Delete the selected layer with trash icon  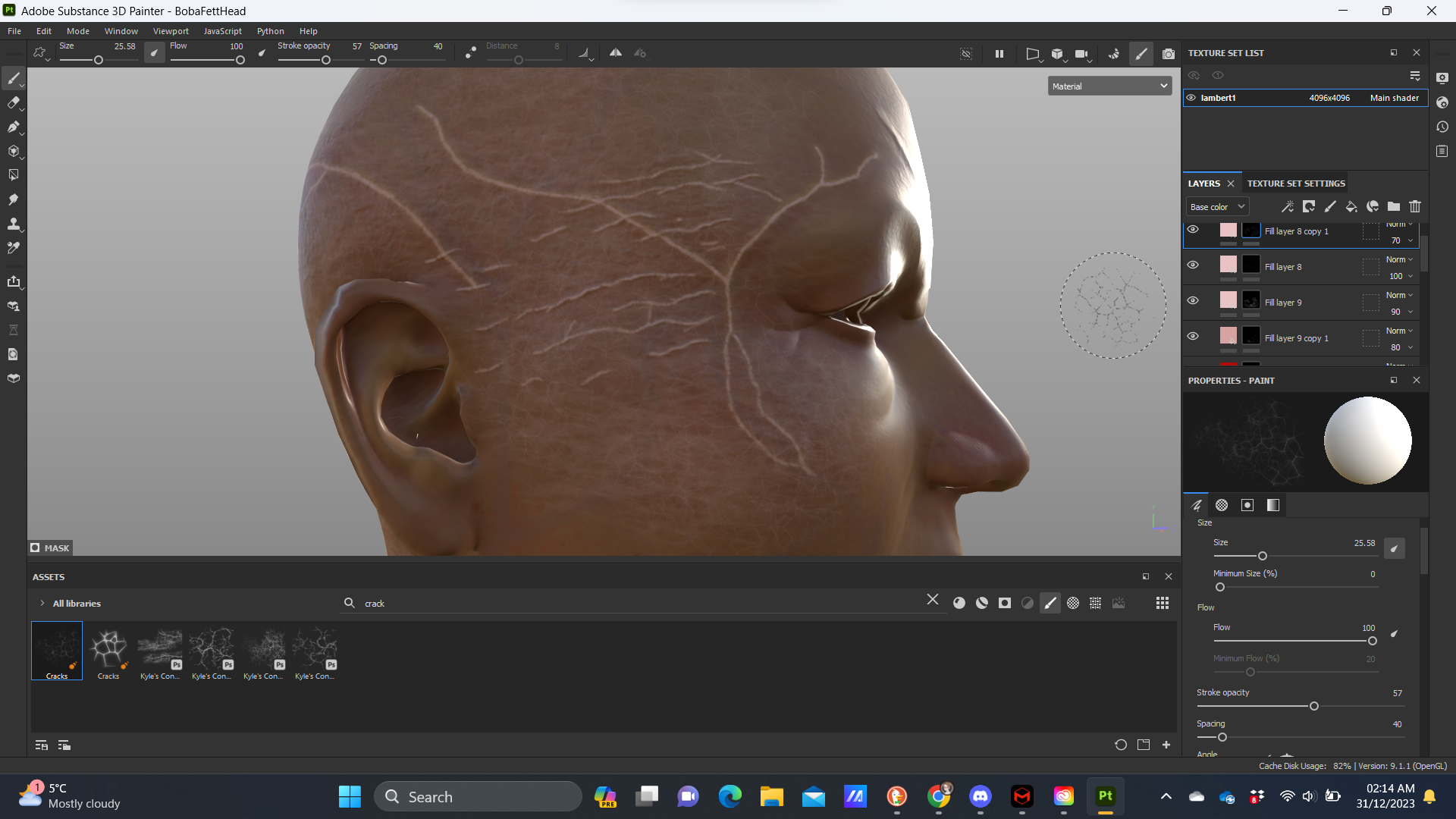(1415, 206)
